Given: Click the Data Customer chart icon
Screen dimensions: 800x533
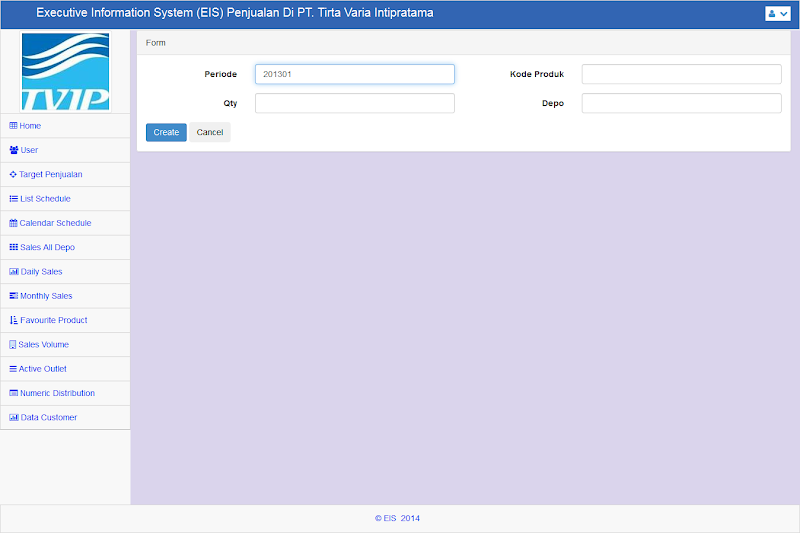Looking at the screenshot, I should click(x=14, y=417).
